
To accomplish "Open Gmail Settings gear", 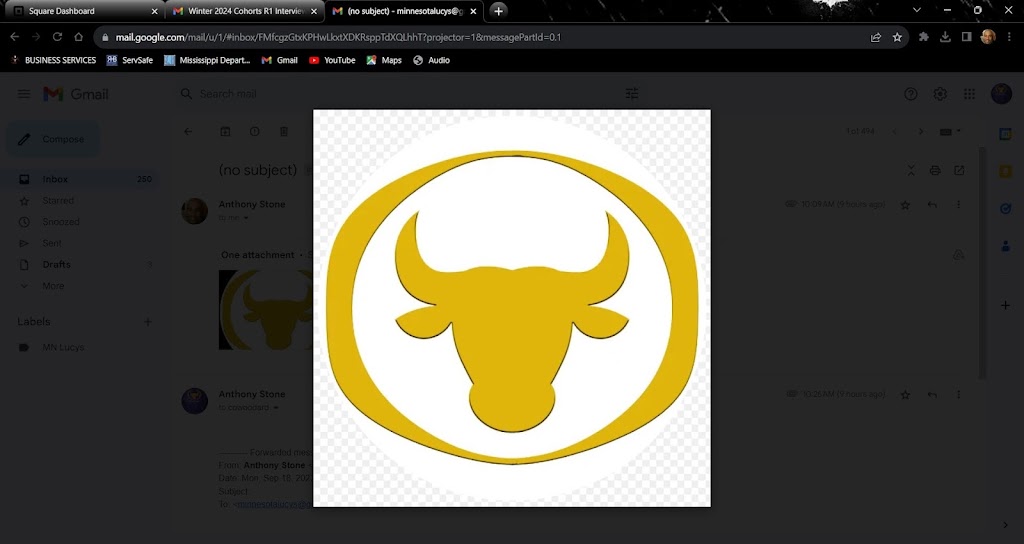I will click(940, 94).
